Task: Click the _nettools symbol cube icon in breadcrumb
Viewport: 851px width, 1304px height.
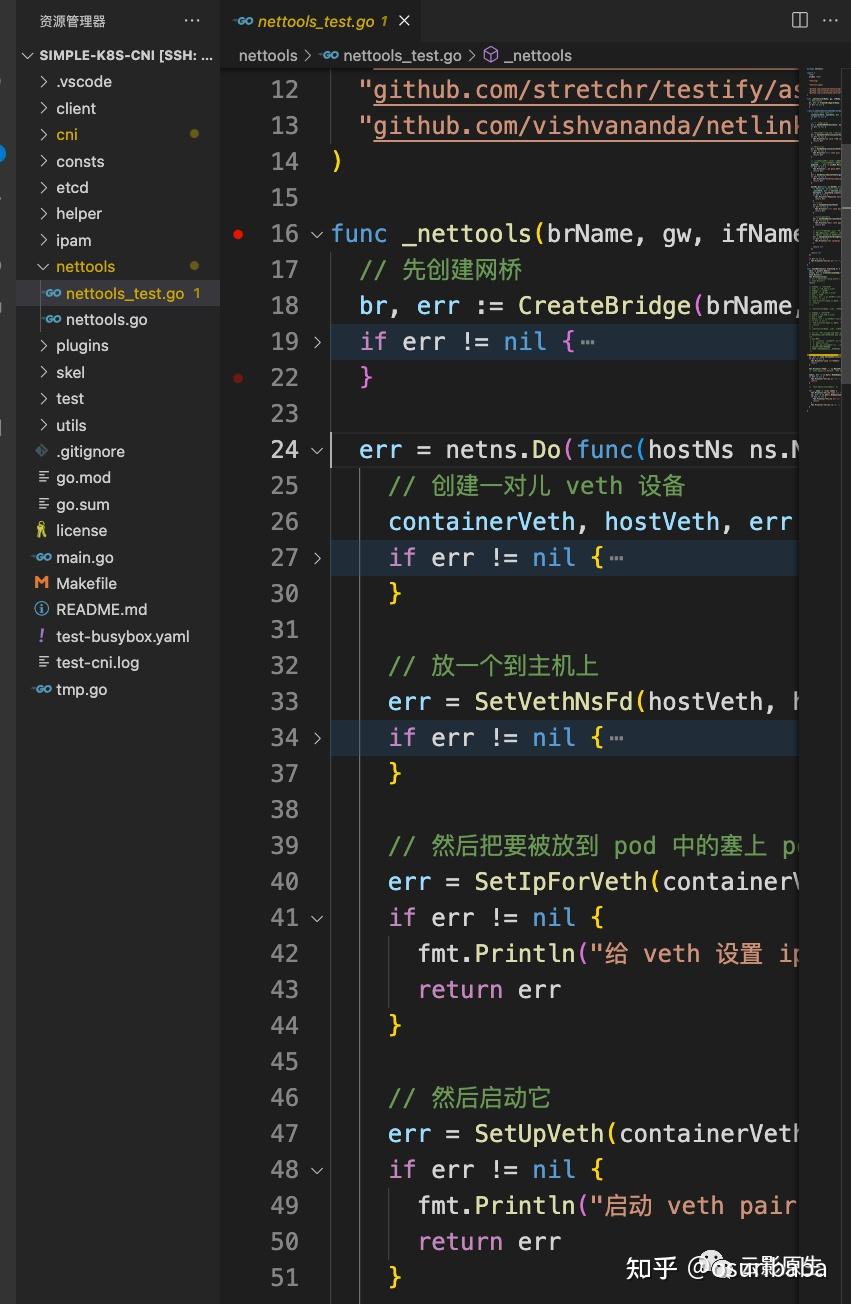Action: [491, 56]
